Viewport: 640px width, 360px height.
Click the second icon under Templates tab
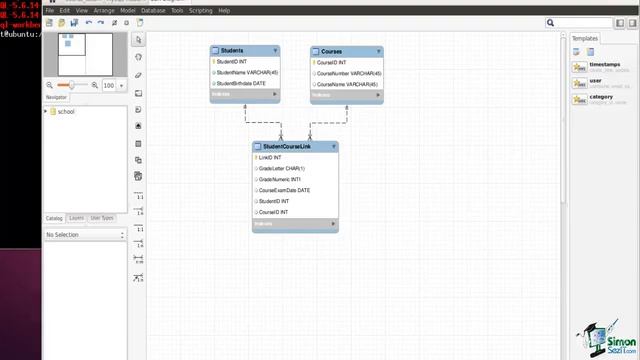tap(590, 52)
